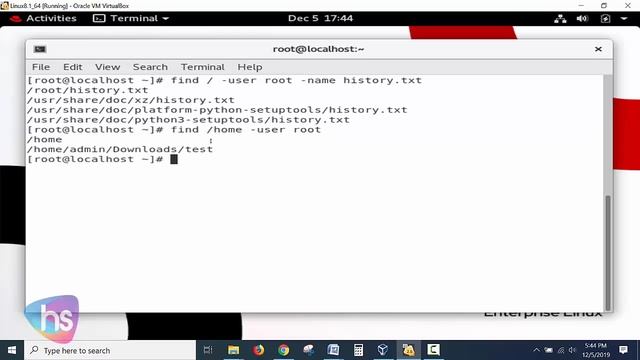Click the terminal prompt cursor block

[x=174, y=159]
